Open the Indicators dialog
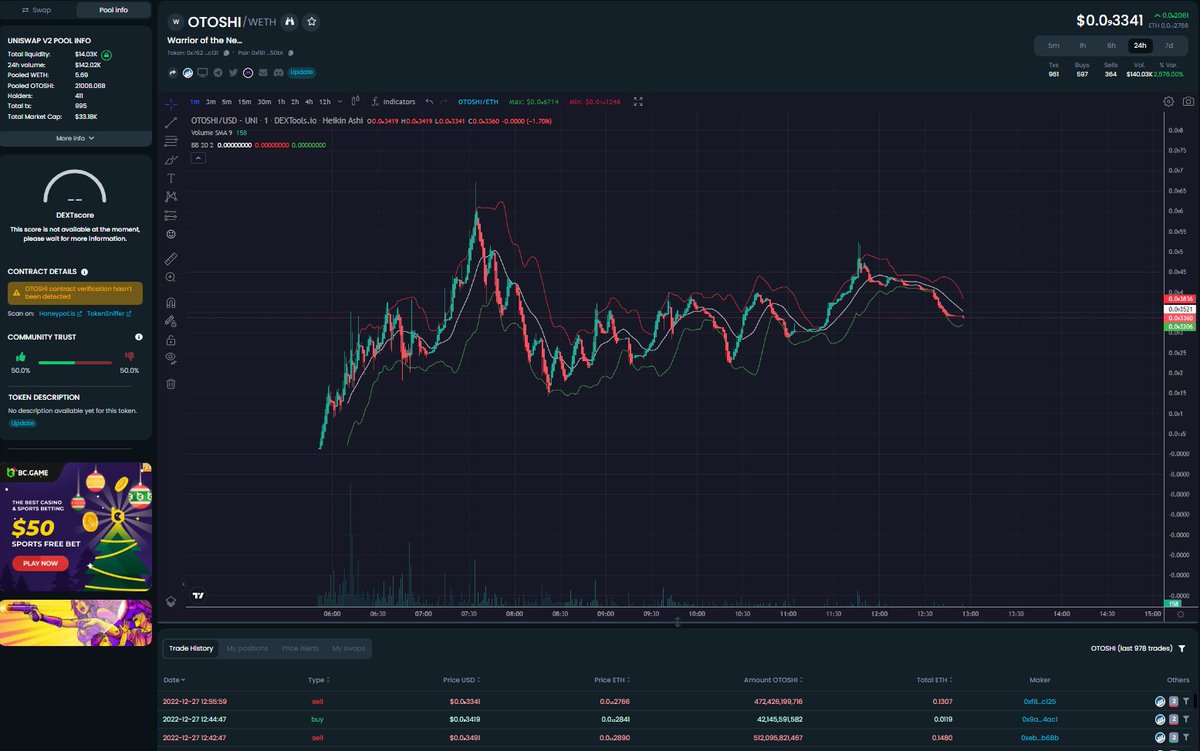Image resolution: width=1200 pixels, height=751 pixels. pos(393,101)
